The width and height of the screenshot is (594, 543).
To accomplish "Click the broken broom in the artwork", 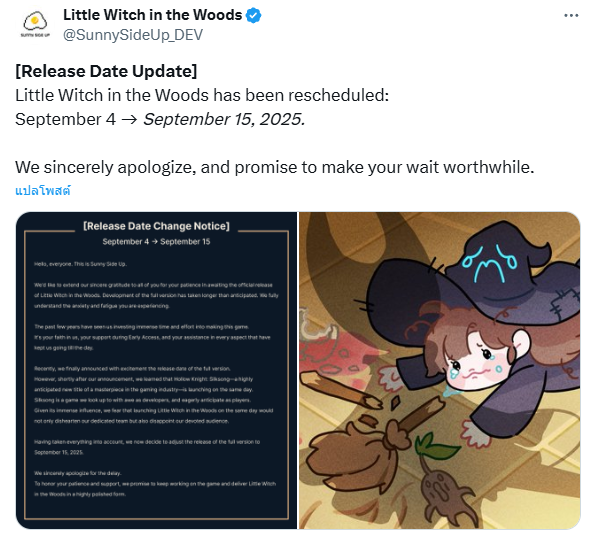I will pyautogui.click(x=364, y=424).
